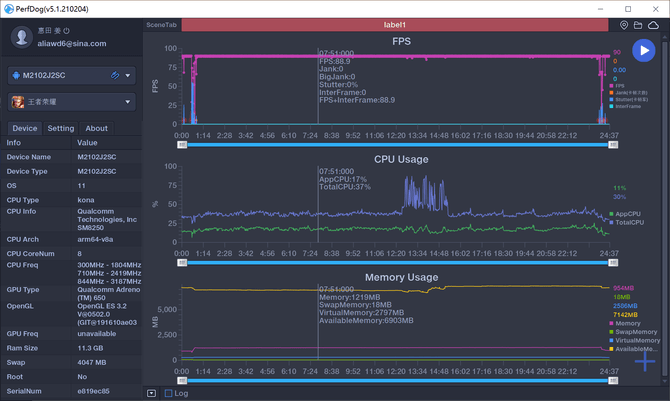
Task: Start recording with the blue play button
Action: (x=644, y=50)
